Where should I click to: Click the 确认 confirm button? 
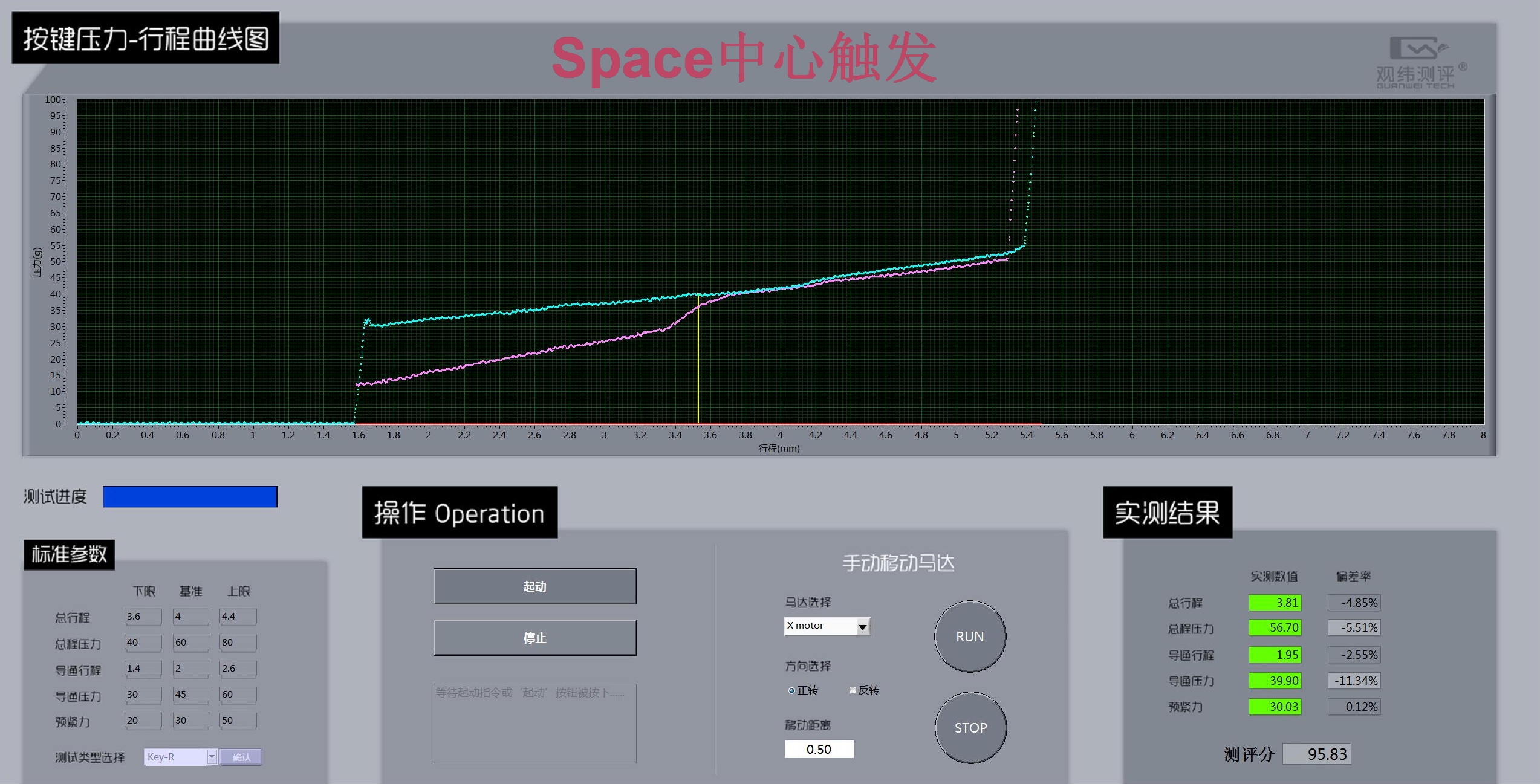(241, 757)
